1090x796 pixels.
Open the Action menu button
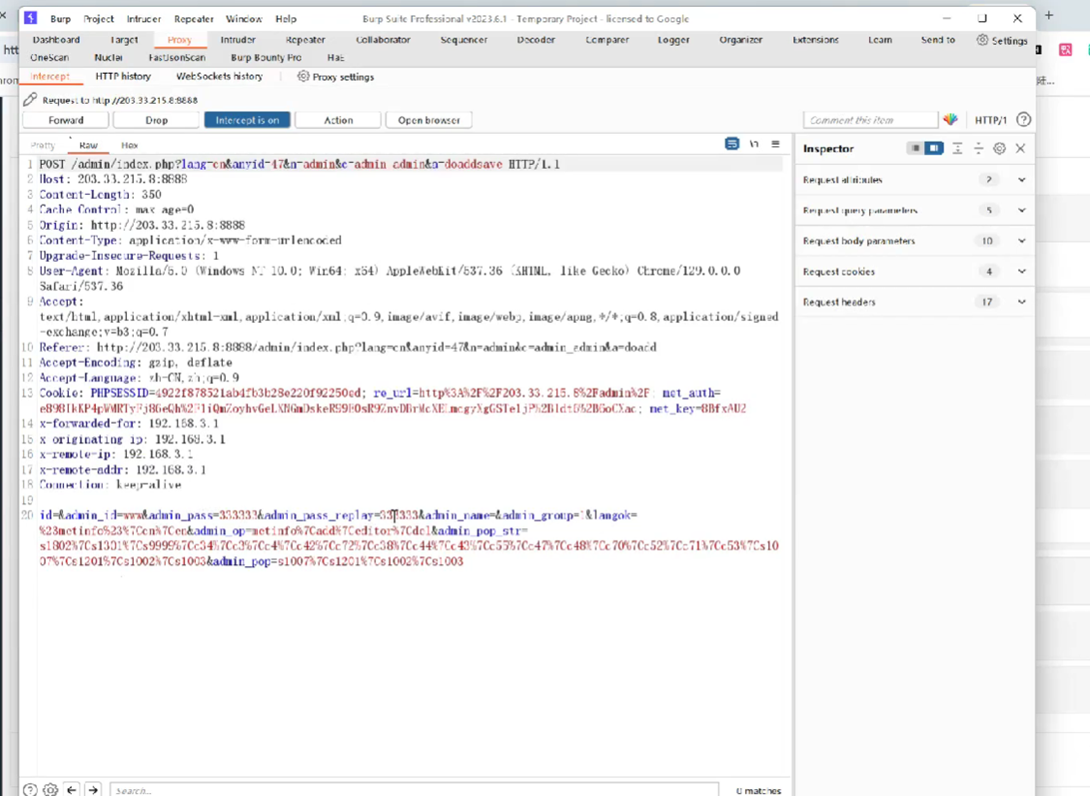[338, 120]
